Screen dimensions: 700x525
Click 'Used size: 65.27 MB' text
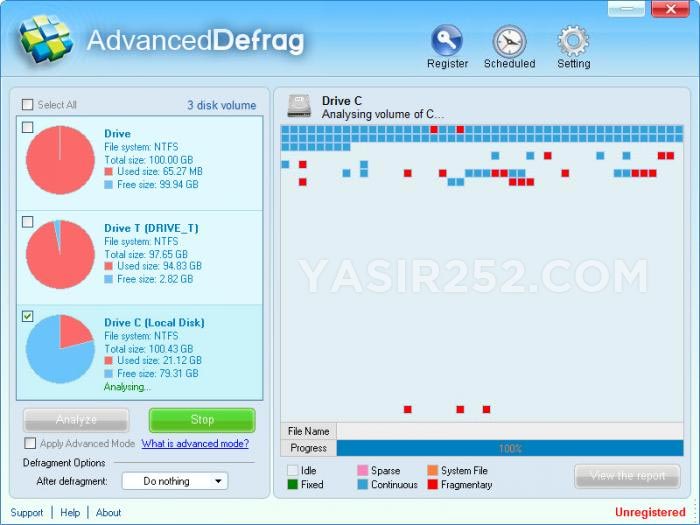(160, 171)
